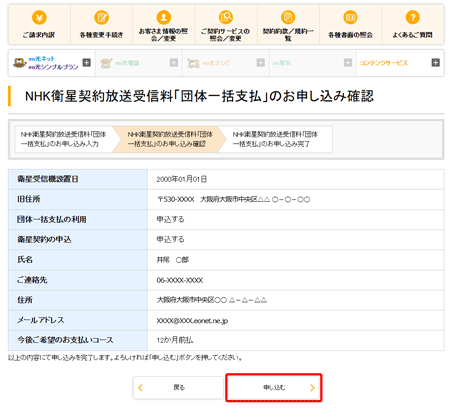Click the 氏名 row label
The width and height of the screenshot is (450, 418).
click(25, 259)
